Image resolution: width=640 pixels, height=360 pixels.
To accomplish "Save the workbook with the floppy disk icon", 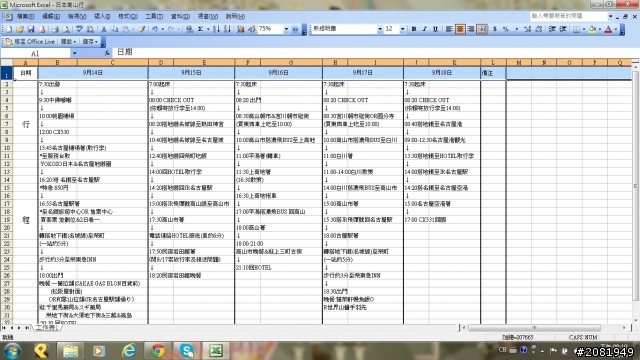I will pyautogui.click(x=31, y=29).
